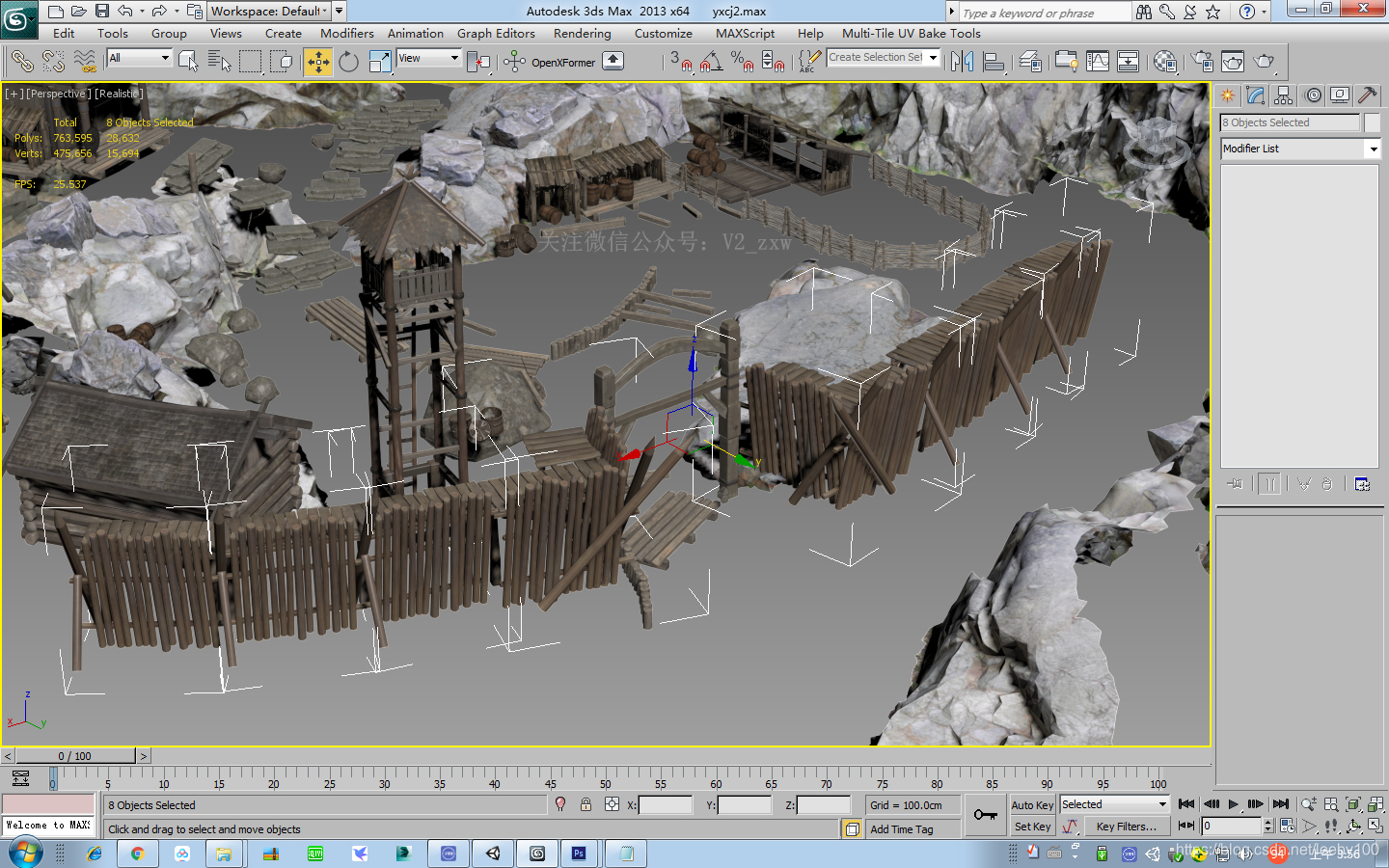Open the Material Editor
1389x868 pixels.
[1164, 63]
